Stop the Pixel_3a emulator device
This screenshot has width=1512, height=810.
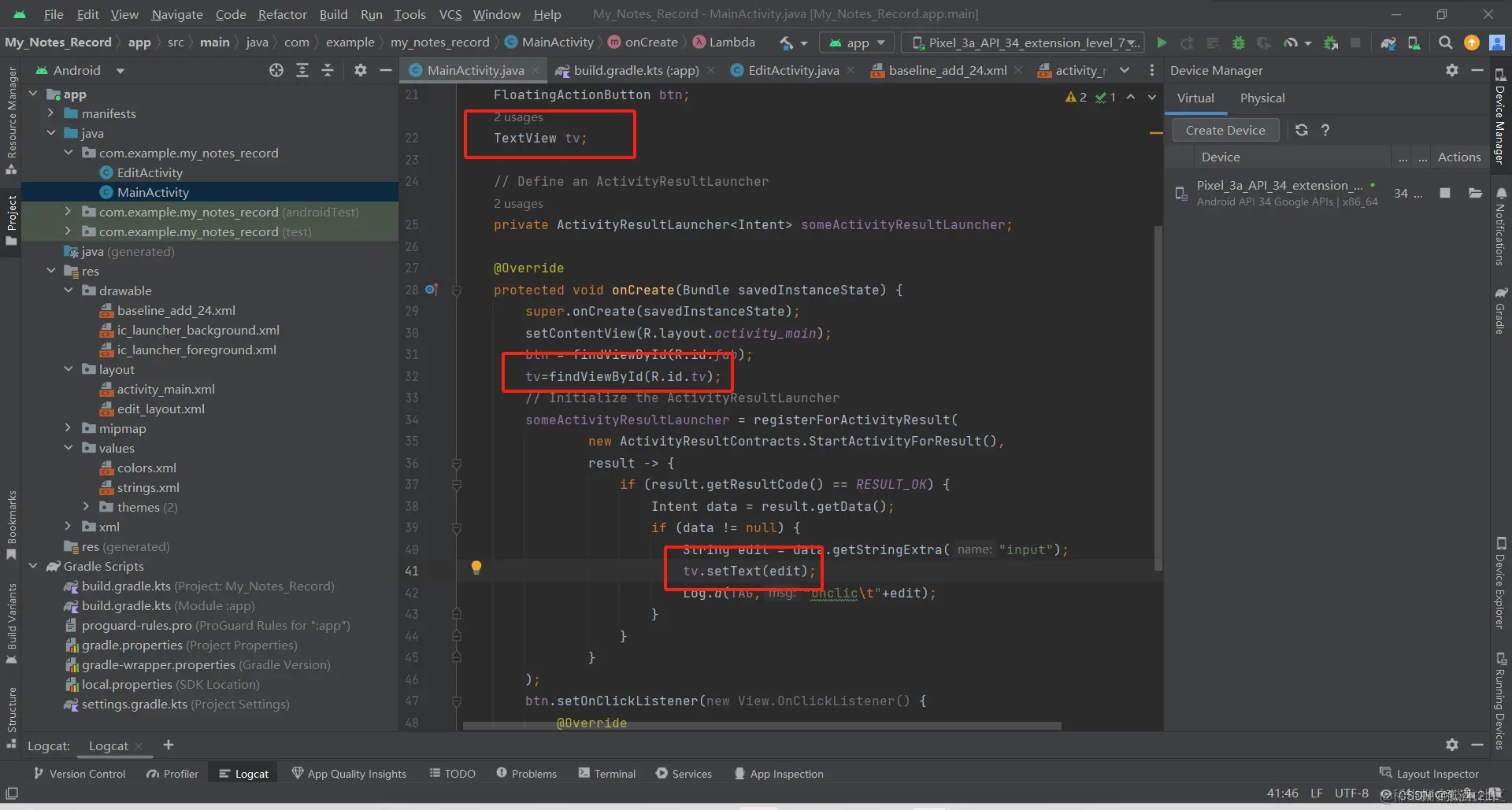pos(1445,193)
